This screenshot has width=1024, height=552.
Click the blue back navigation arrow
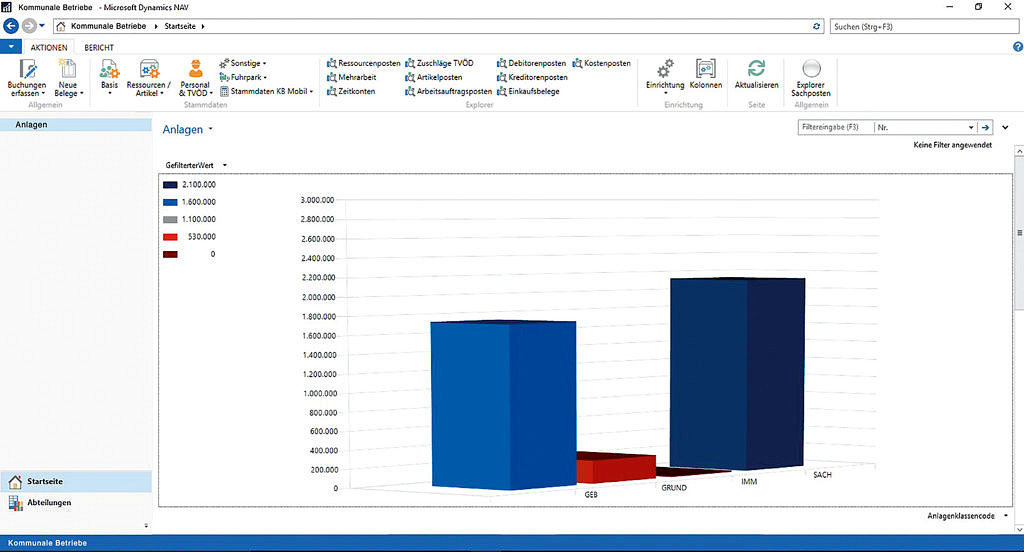tap(12, 25)
